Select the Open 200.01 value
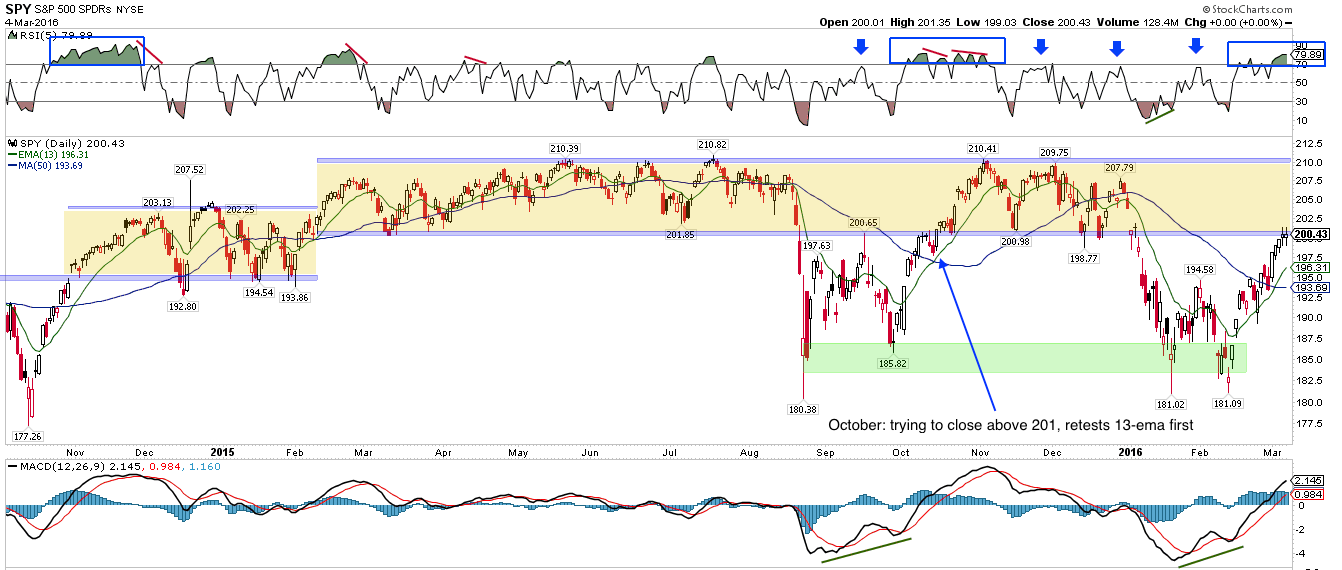1342x570 pixels. (x=853, y=21)
